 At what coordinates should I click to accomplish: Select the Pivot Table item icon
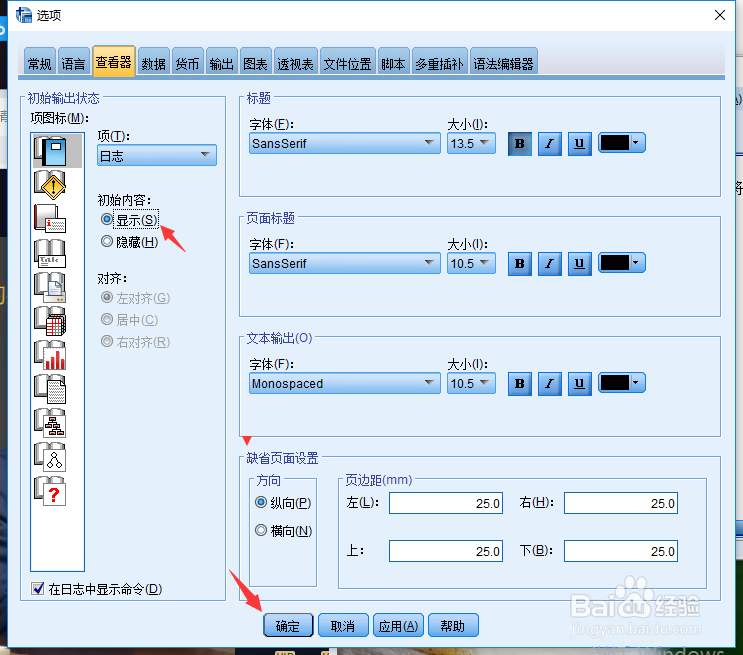[51, 321]
